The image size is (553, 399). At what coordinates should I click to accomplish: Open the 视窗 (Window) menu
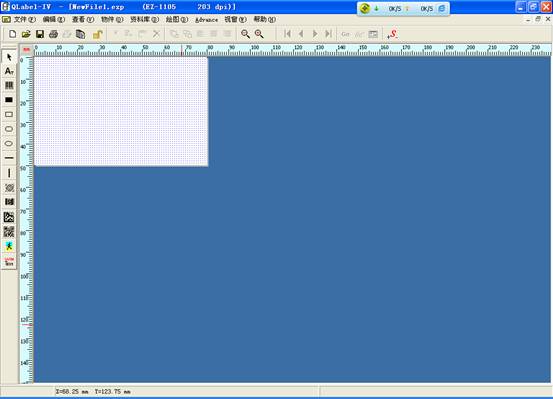click(235, 19)
